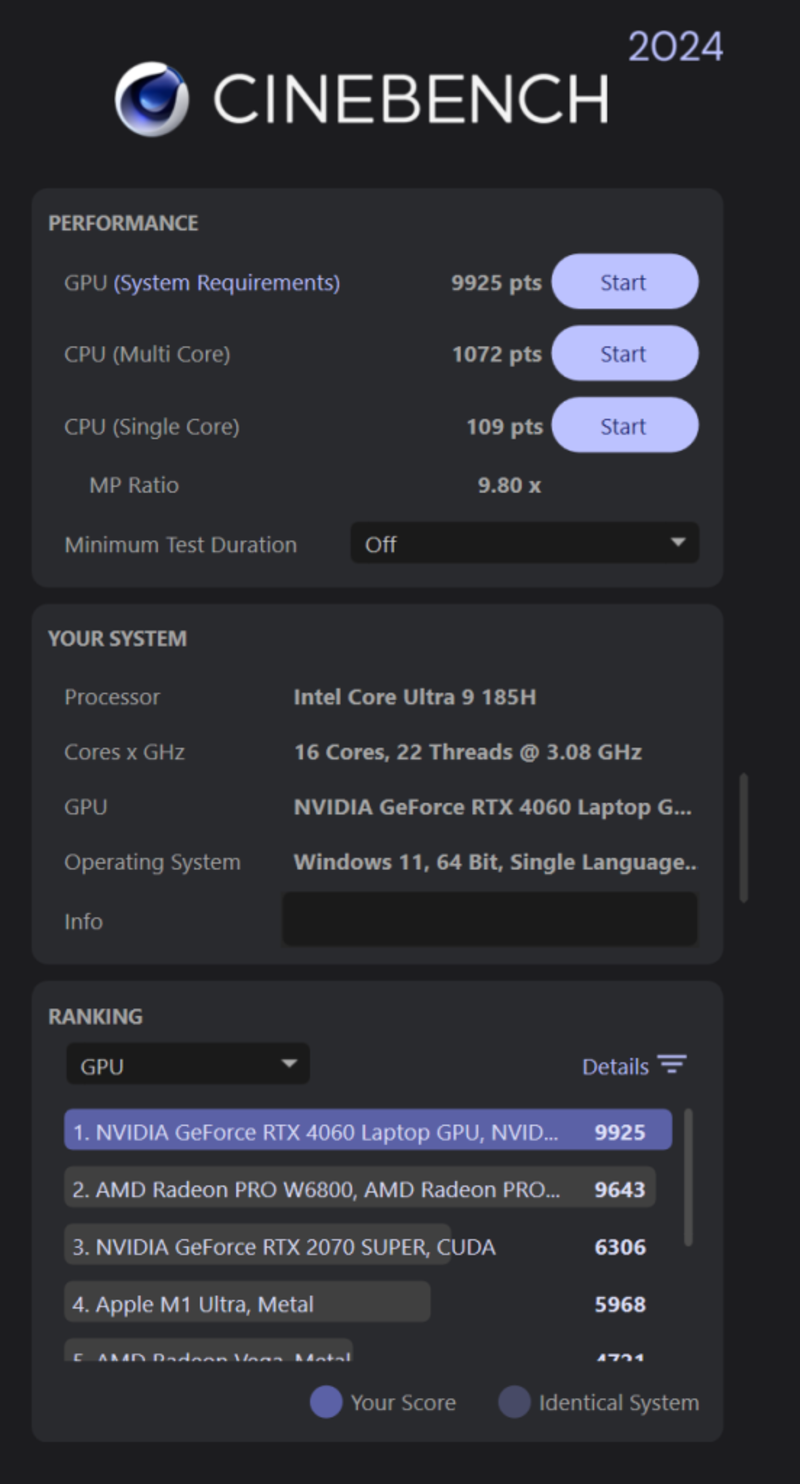Click the Windows 11, 64 Bit operating system value
The height and width of the screenshot is (1484, 800).
coord(495,862)
